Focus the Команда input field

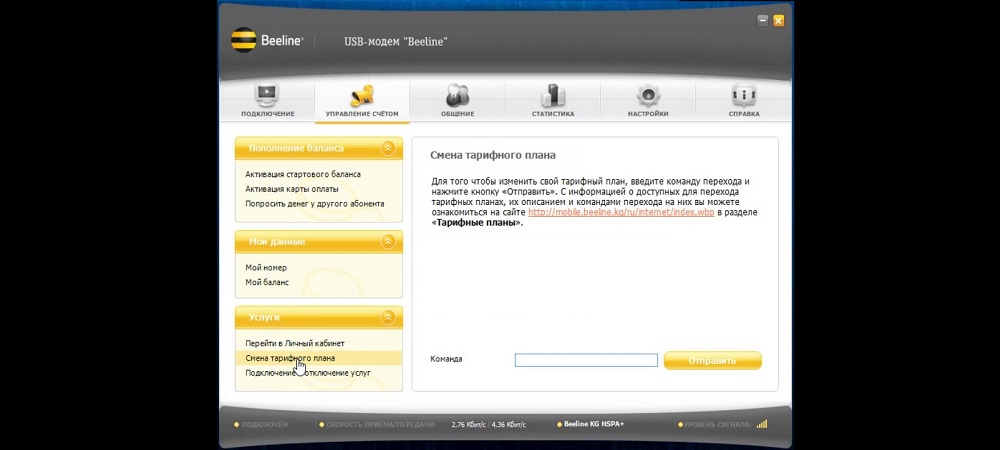tap(586, 360)
